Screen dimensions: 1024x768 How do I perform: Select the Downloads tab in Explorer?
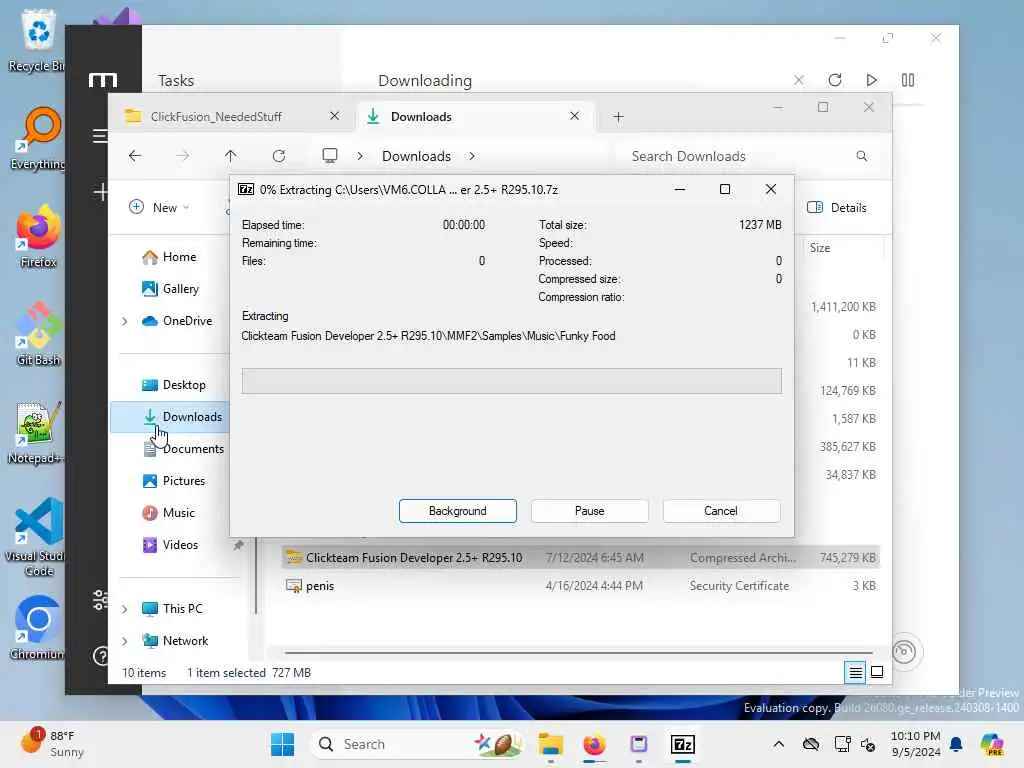click(421, 116)
